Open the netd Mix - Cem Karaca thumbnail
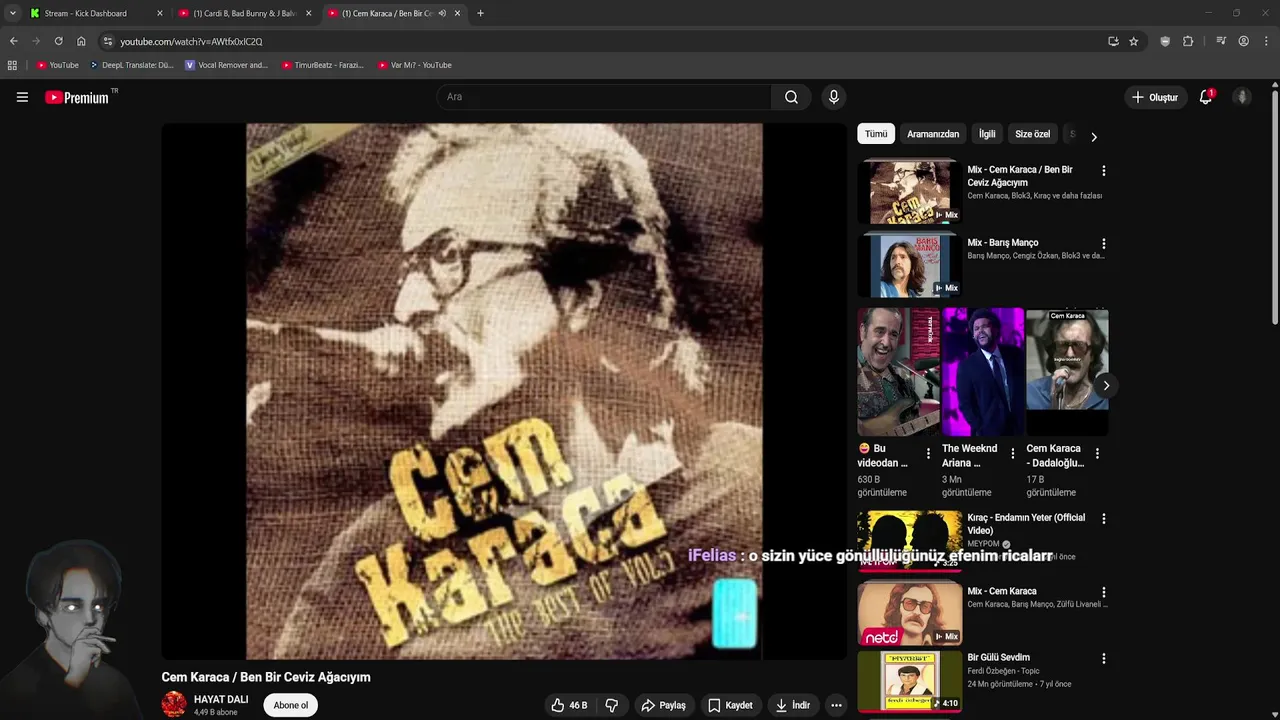Screen dimensions: 1280x720 point(910,614)
